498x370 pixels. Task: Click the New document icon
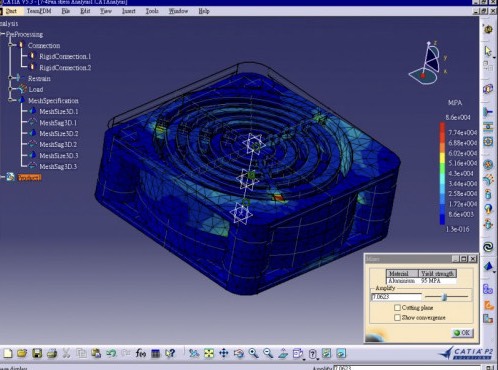(x=8, y=353)
